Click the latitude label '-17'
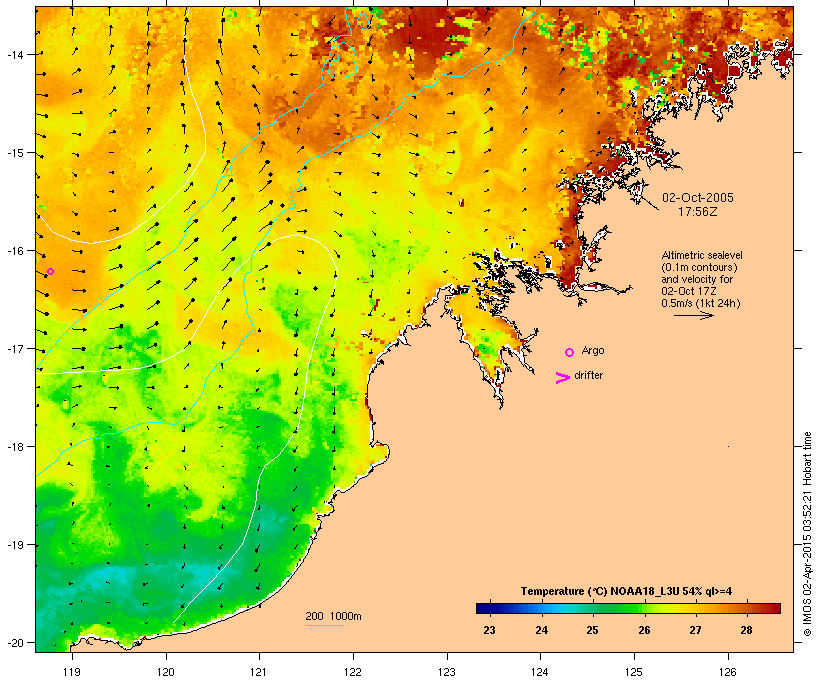Screen dimensions: 820x680 click(x=14, y=349)
